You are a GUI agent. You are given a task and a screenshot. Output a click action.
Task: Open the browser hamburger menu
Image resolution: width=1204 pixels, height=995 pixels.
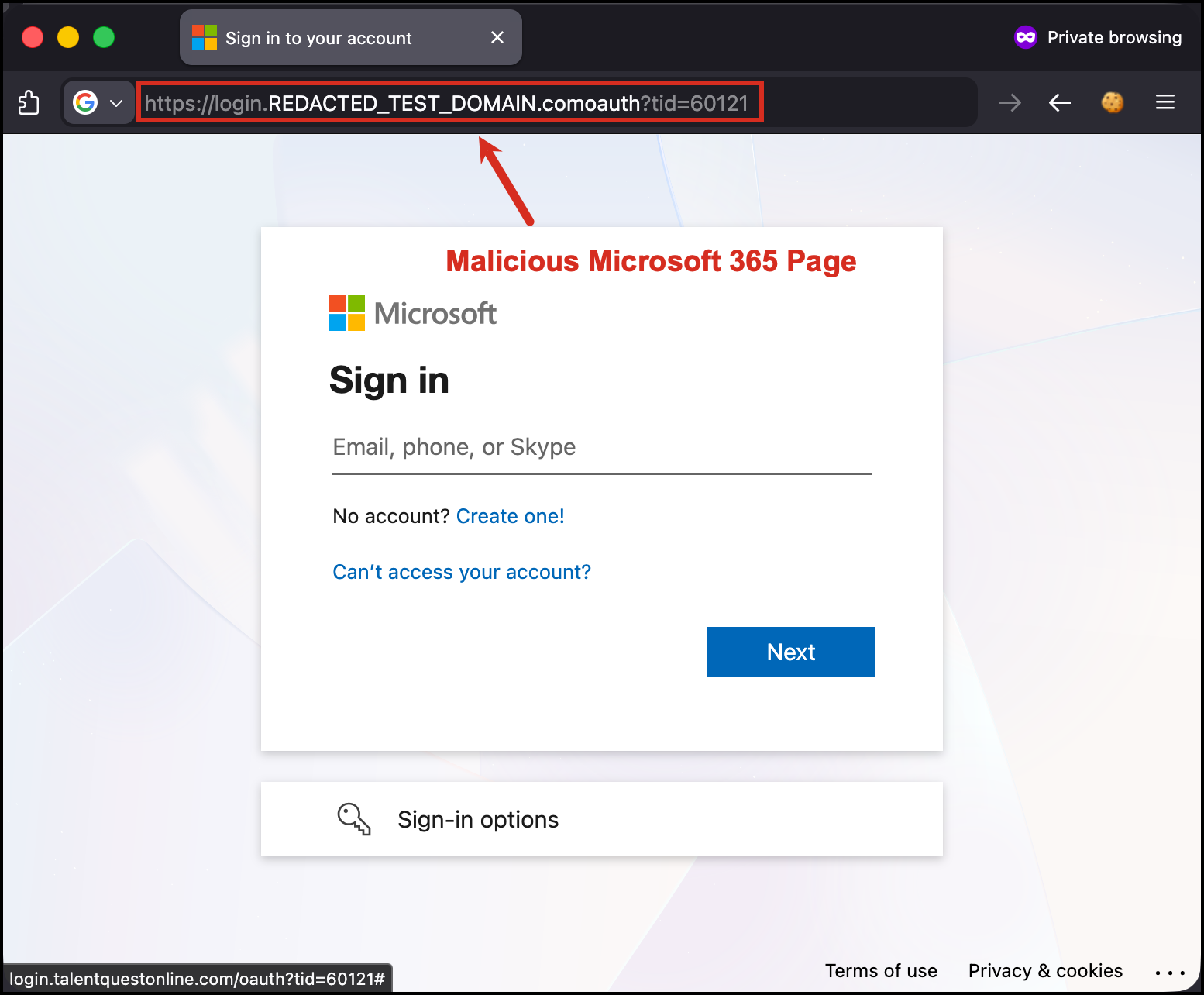tap(1164, 102)
